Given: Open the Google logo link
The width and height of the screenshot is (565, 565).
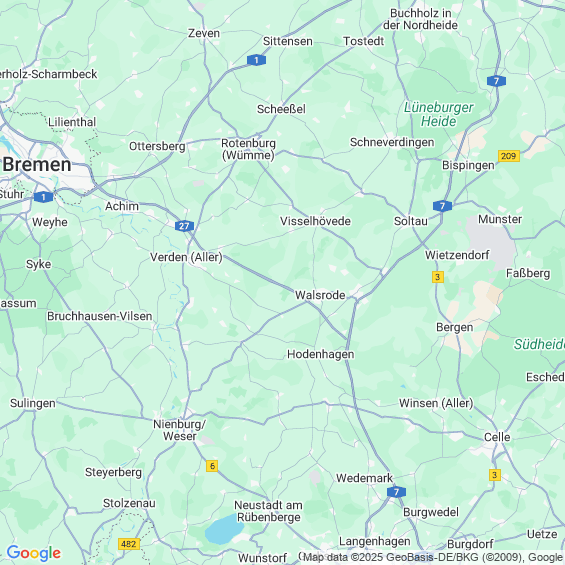Looking at the screenshot, I should pos(34,553).
